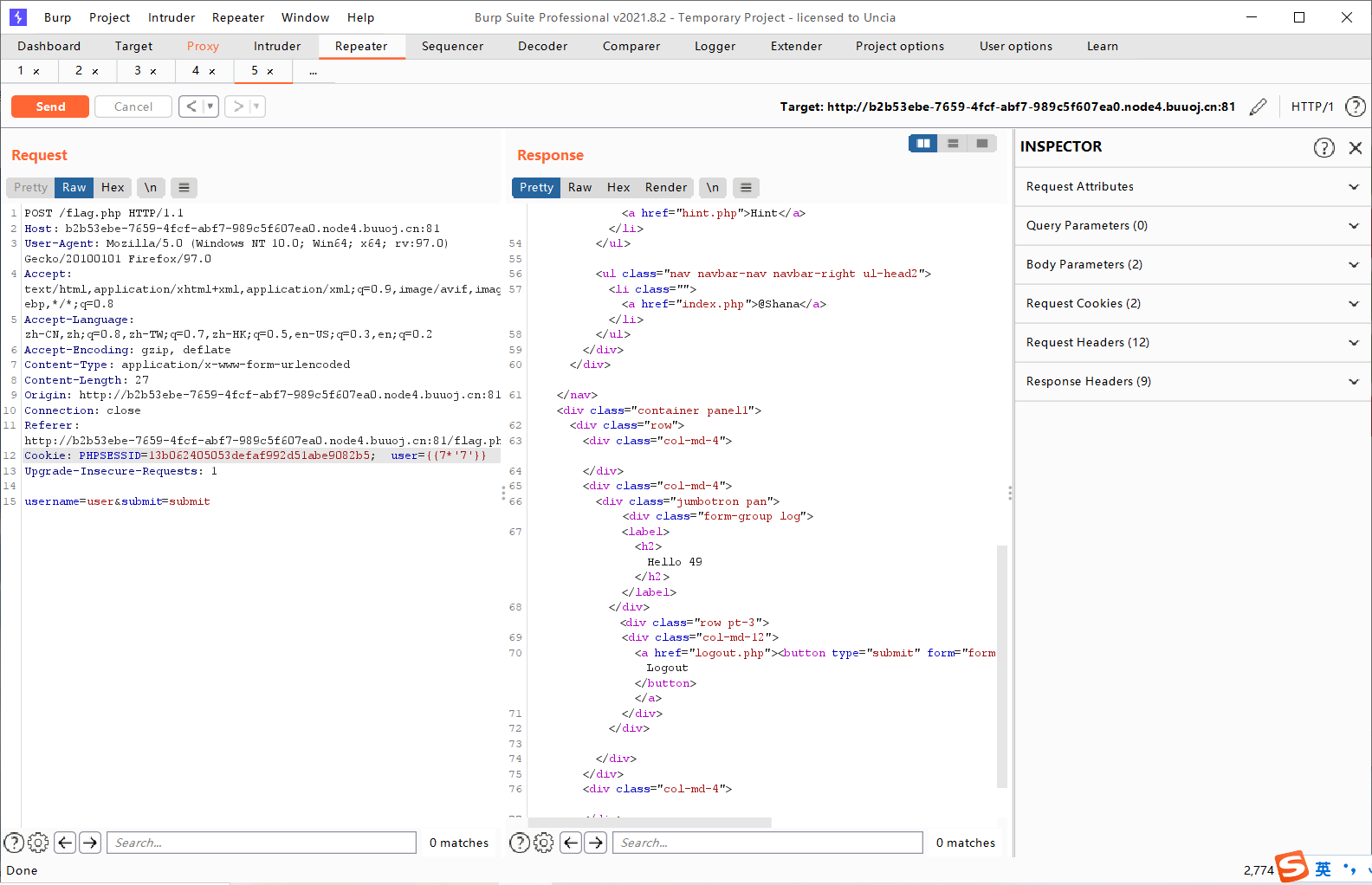
Task: Go back in request history
Action: click(191, 107)
